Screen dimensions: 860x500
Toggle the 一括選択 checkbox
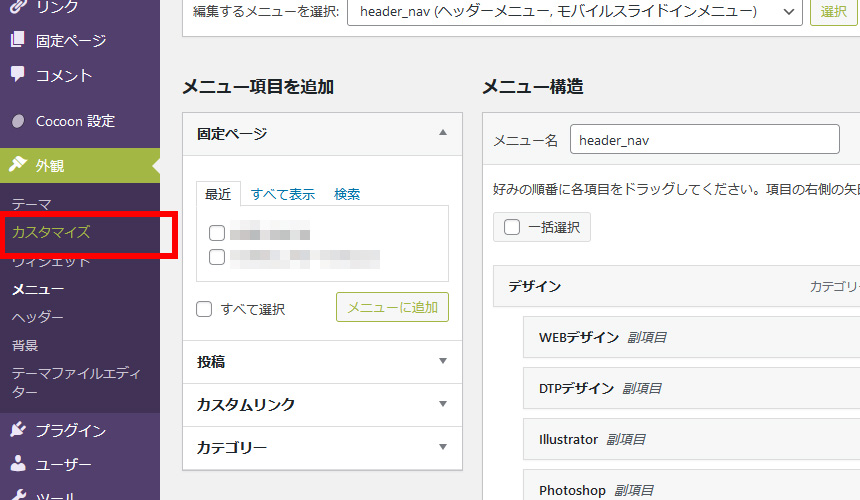512,227
